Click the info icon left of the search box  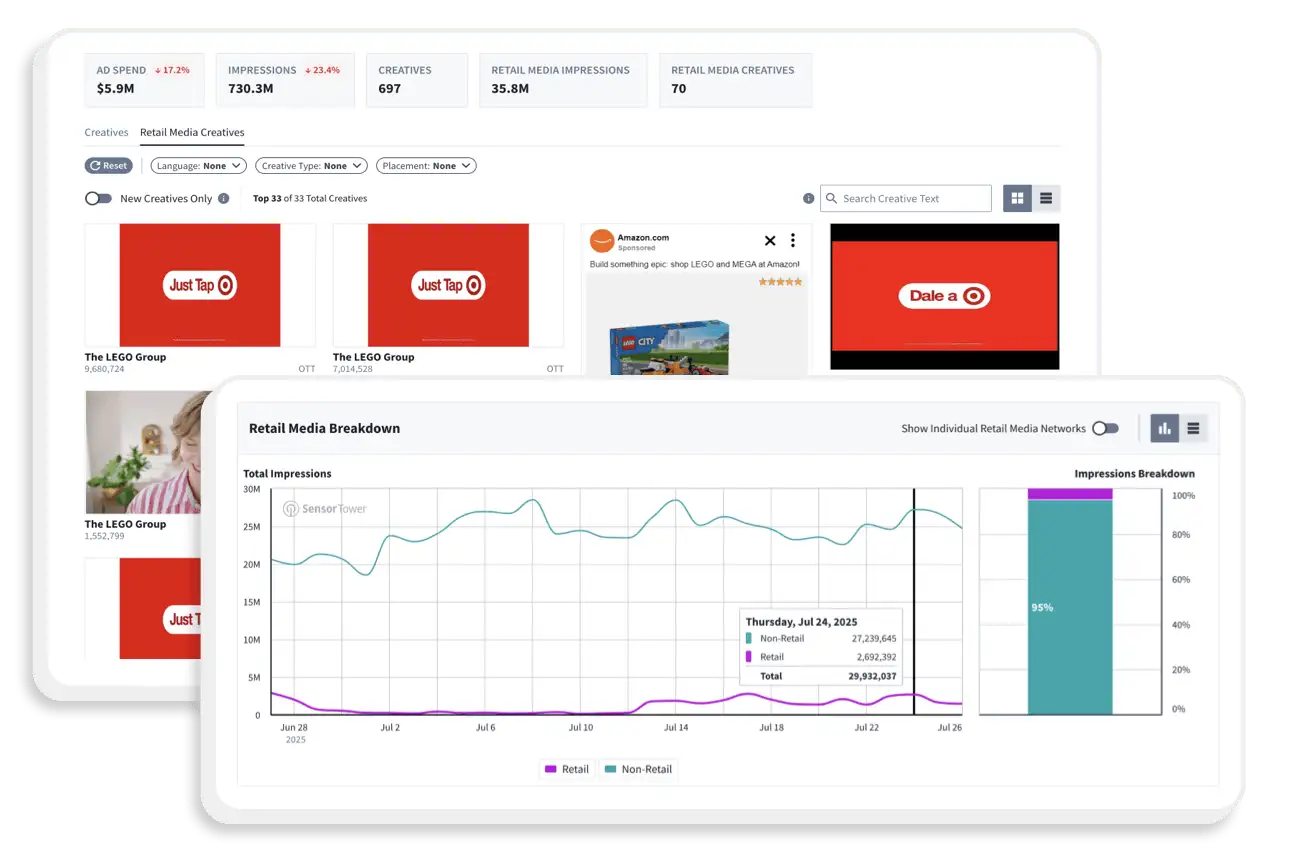pos(808,198)
